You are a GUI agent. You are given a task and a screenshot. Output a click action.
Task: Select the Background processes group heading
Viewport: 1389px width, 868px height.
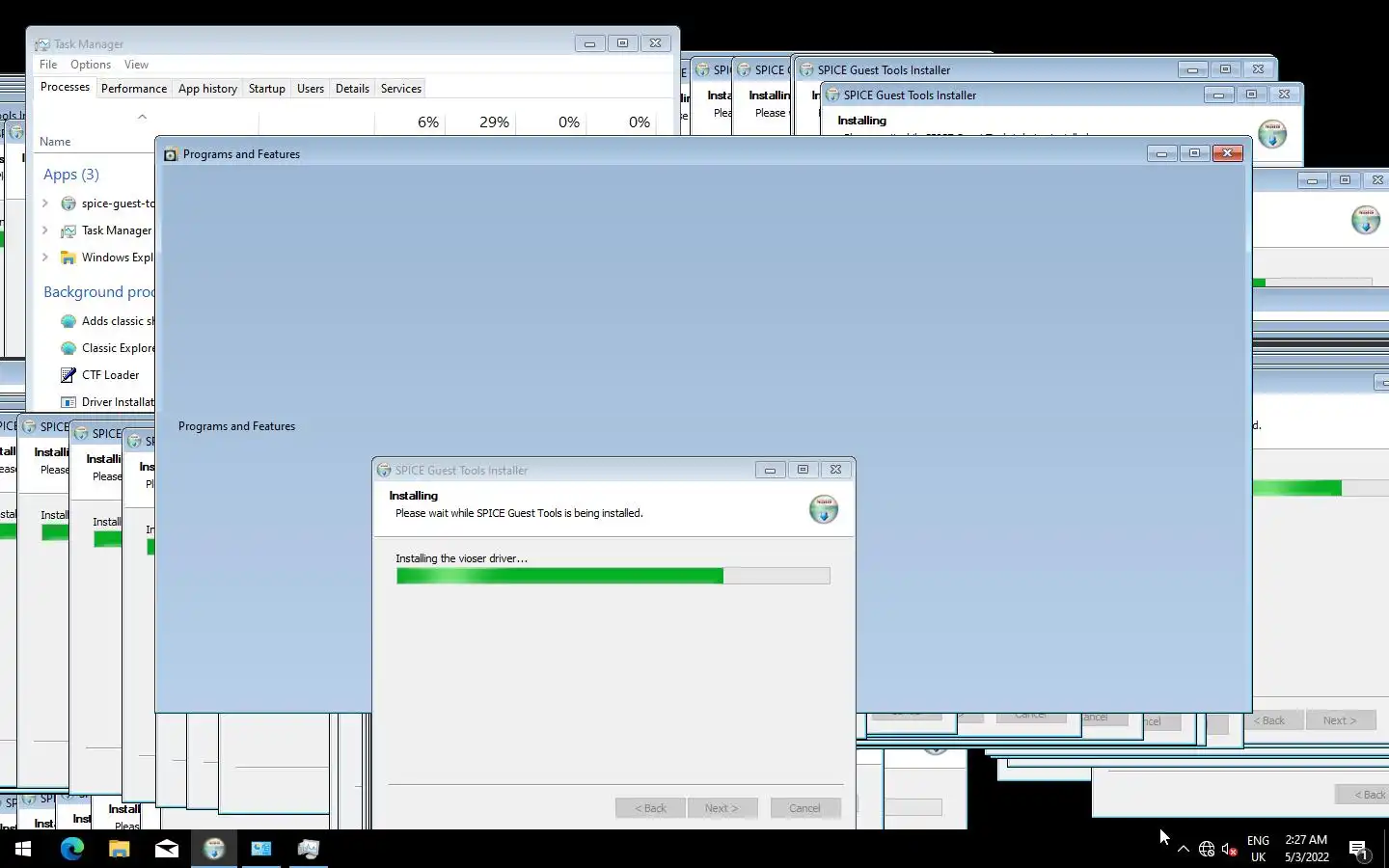click(x=98, y=292)
